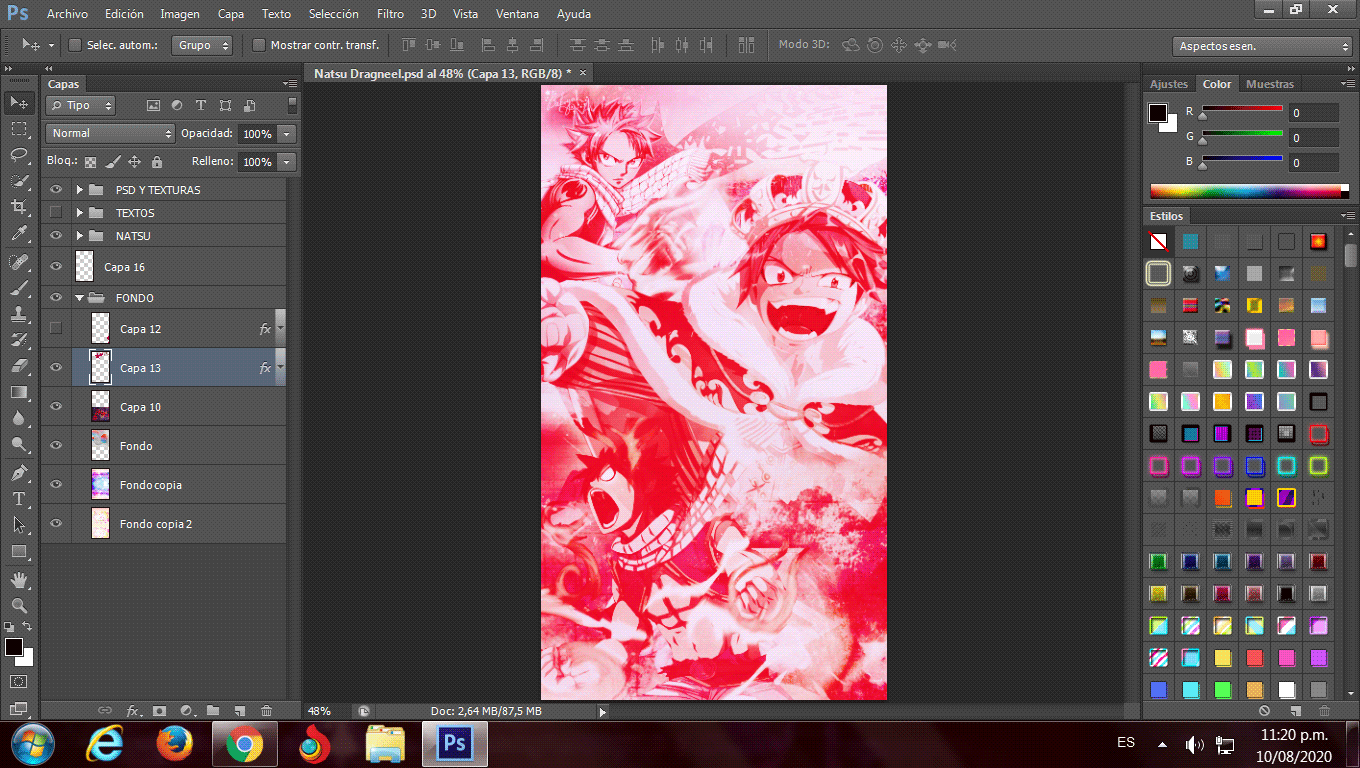1360x768 pixels.
Task: Expand the PSD Y TEXTURAS group
Action: 79,190
